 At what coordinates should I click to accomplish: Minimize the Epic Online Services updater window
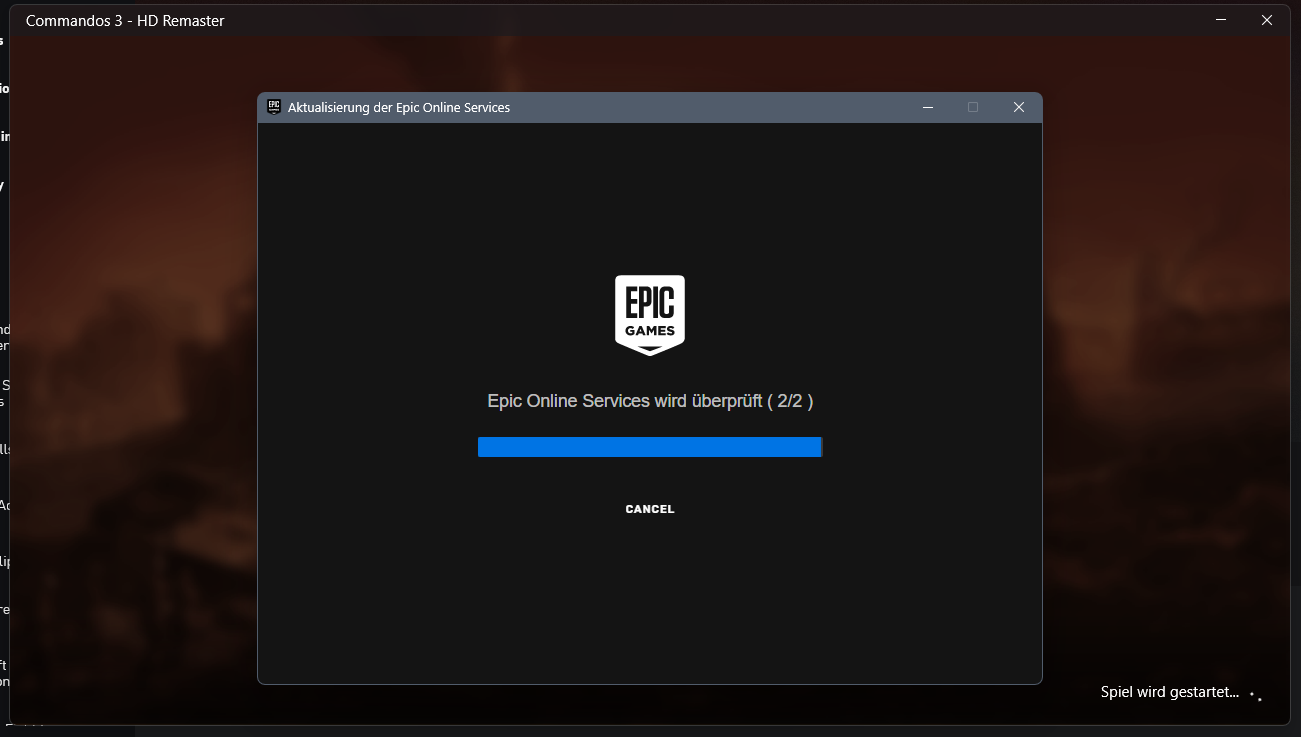pyautogui.click(x=928, y=107)
